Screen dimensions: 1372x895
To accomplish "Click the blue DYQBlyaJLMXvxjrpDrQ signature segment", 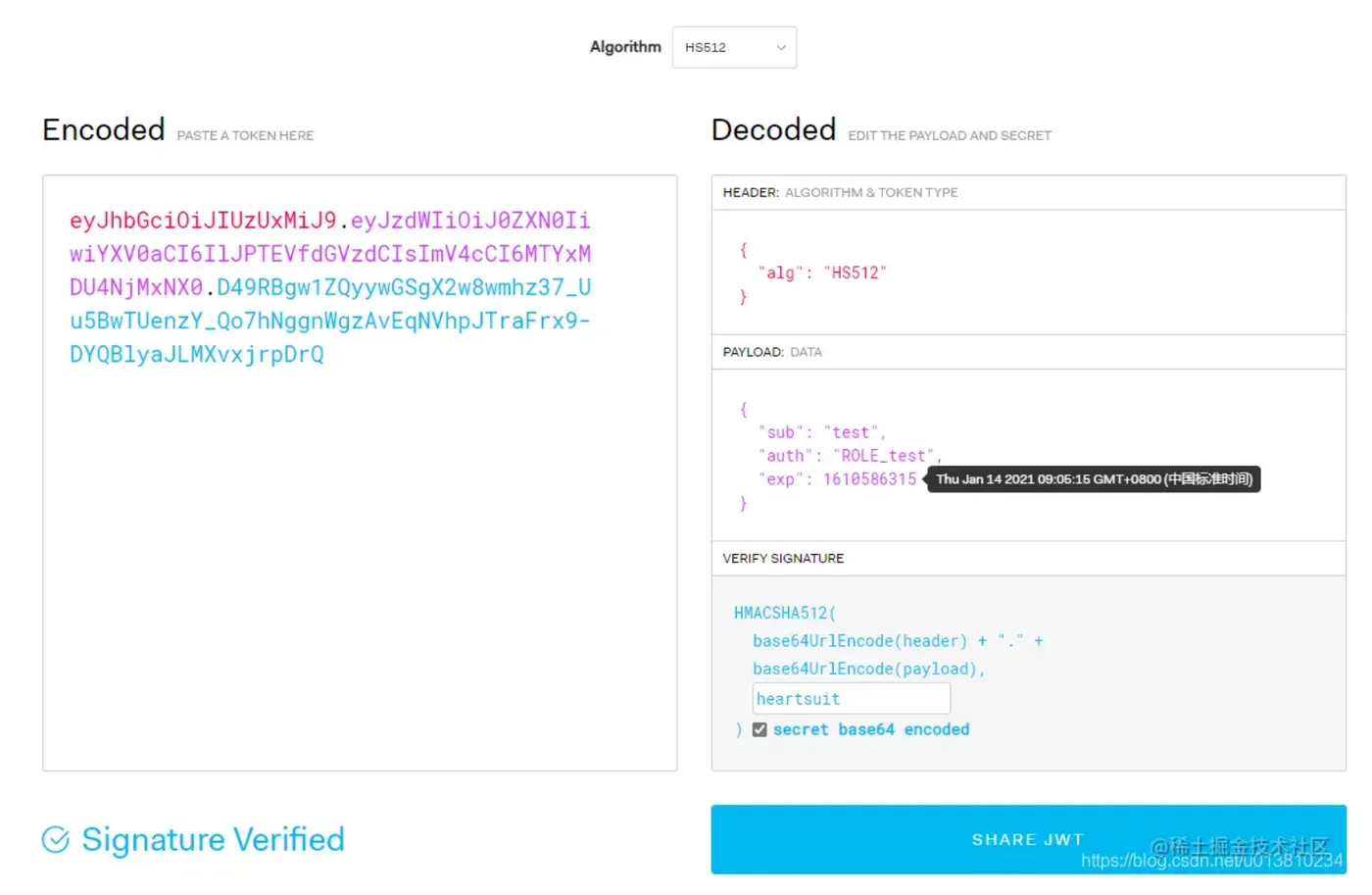I will point(196,354).
